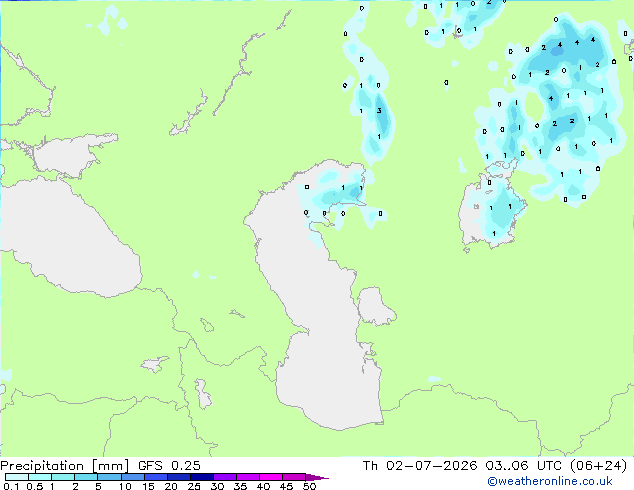Choose the 20 to 25 mm legend swatch
The image size is (634, 490).
click(x=179, y=477)
